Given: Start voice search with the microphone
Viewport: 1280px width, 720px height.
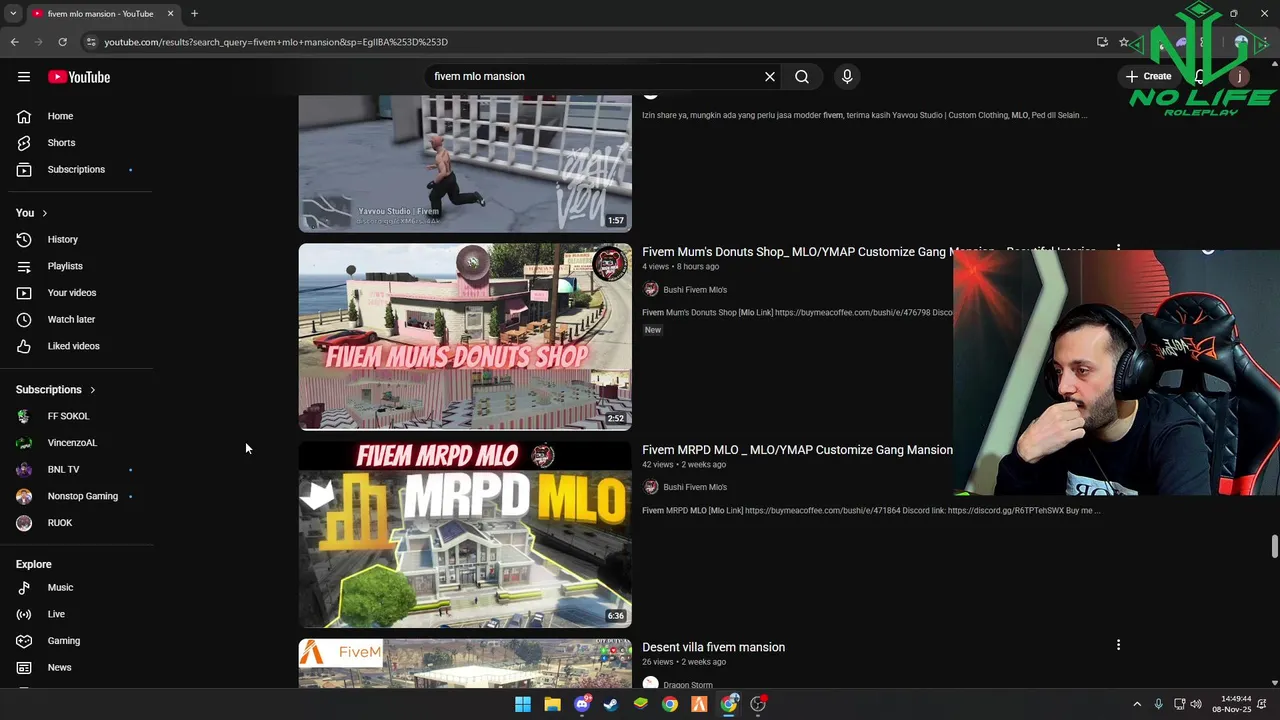Looking at the screenshot, I should pos(847,76).
